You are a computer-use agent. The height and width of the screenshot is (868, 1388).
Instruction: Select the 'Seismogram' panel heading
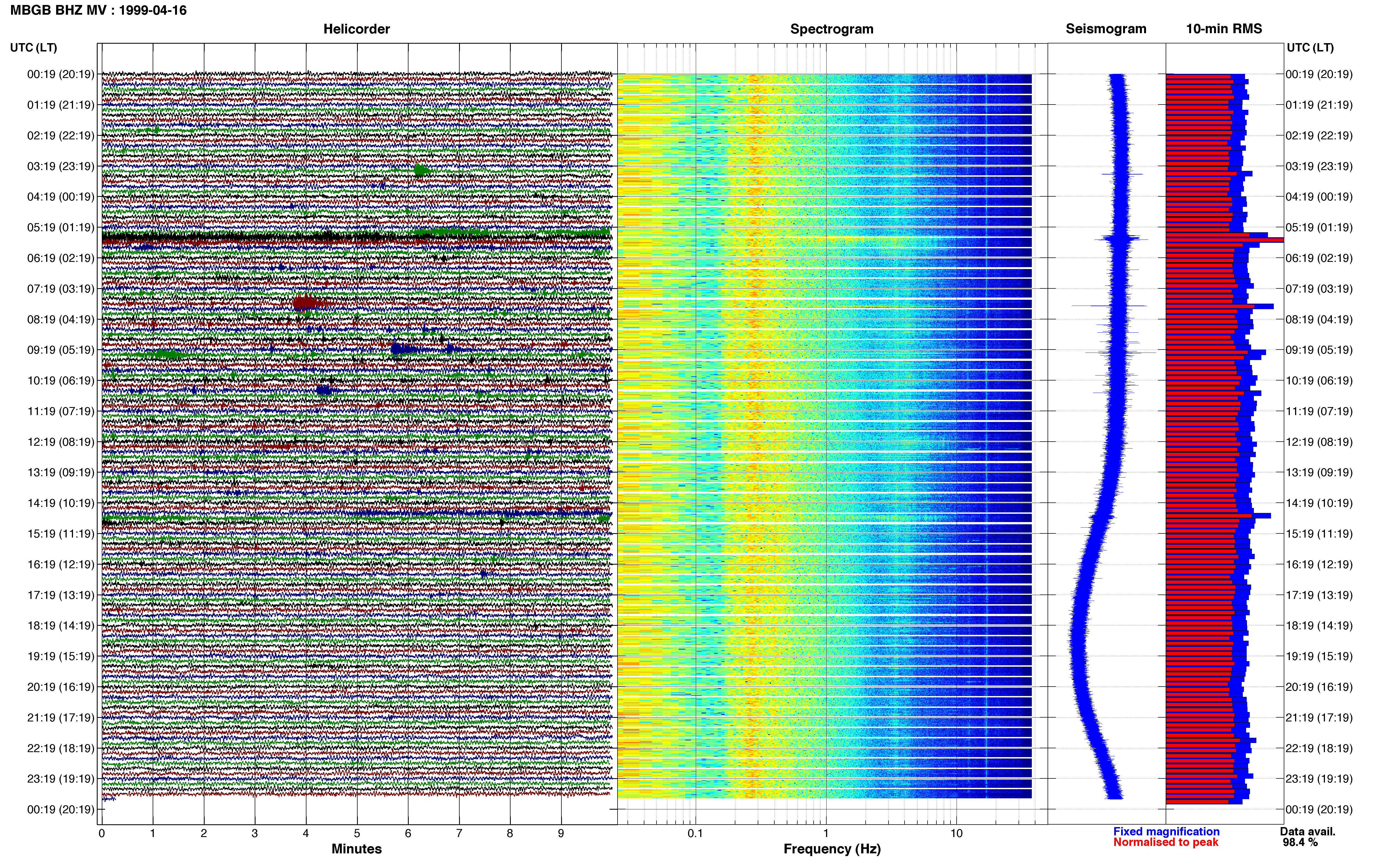(x=1106, y=29)
